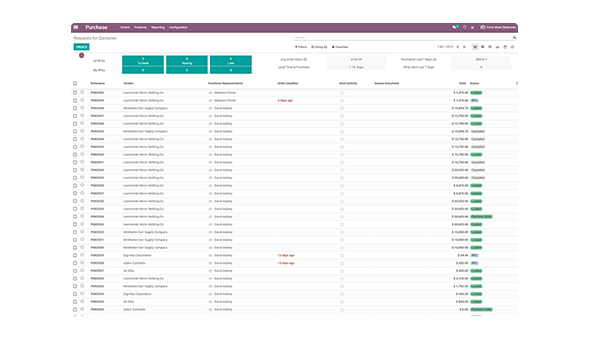
Task: Check the box for row P00229
Action: tap(75, 255)
